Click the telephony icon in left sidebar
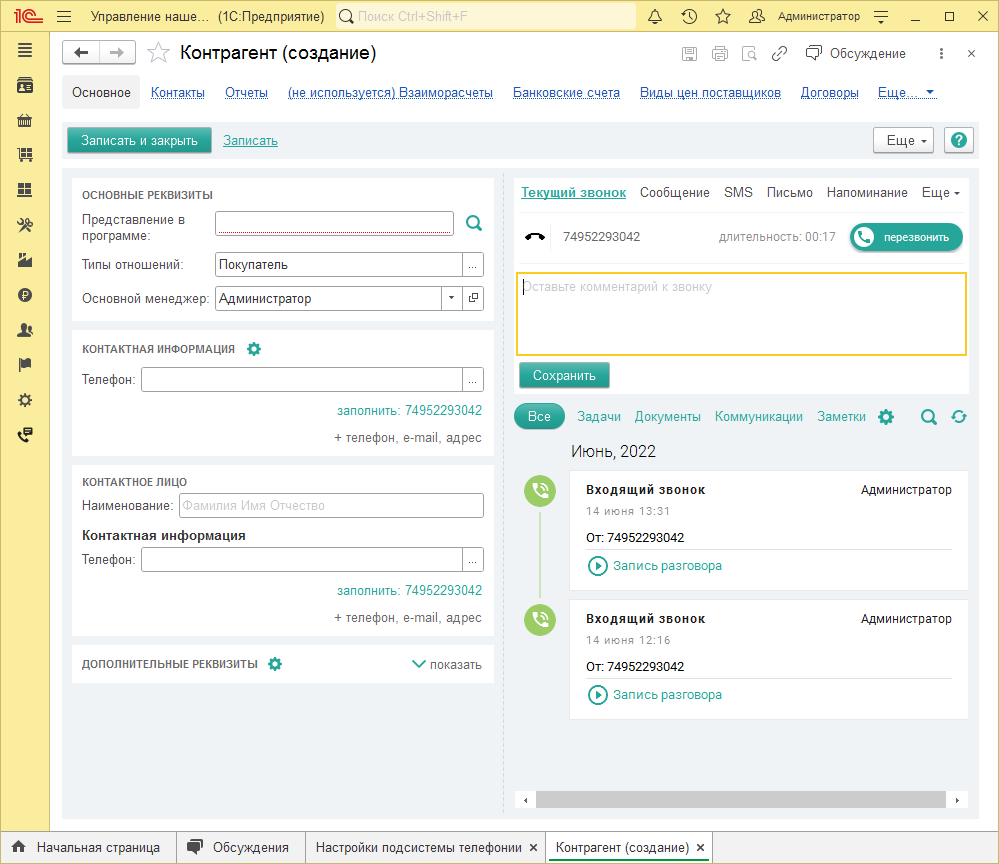 coord(25,435)
